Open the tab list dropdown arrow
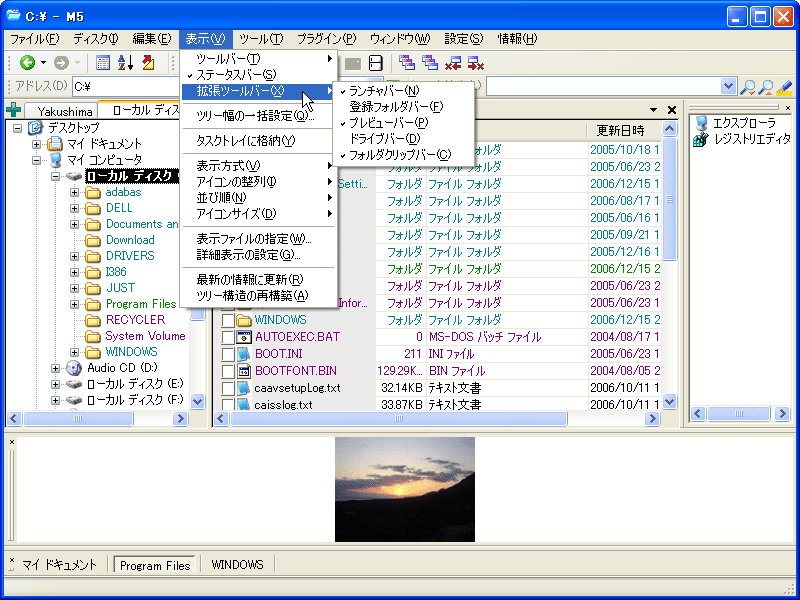Viewport: 800px width, 600px height. tap(654, 110)
